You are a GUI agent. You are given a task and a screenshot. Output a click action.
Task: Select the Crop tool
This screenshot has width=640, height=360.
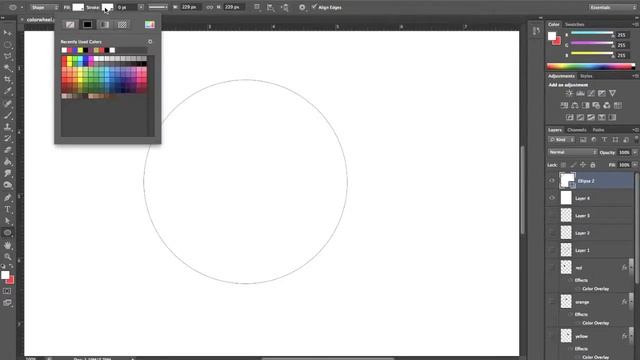(7, 79)
